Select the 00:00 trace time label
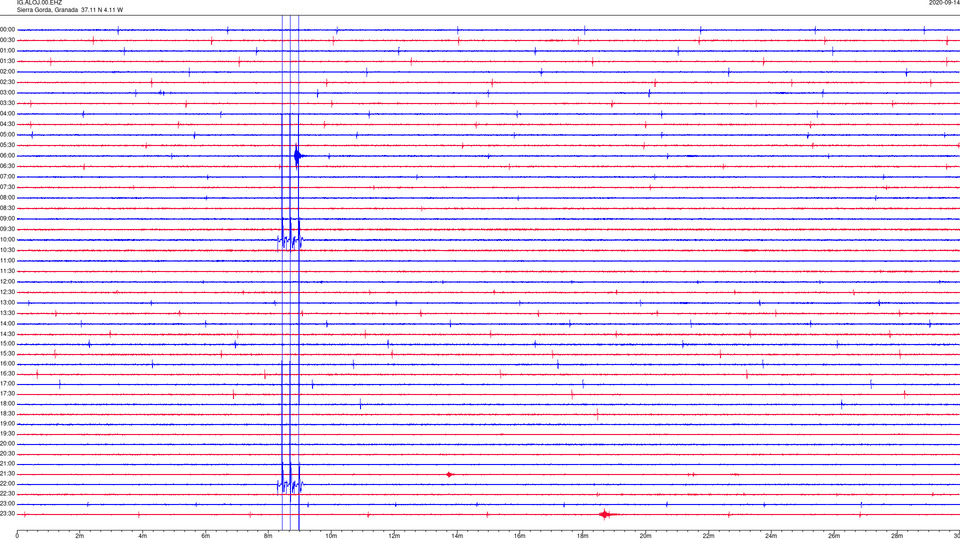Image resolution: width=960 pixels, height=540 pixels. coord(7,29)
